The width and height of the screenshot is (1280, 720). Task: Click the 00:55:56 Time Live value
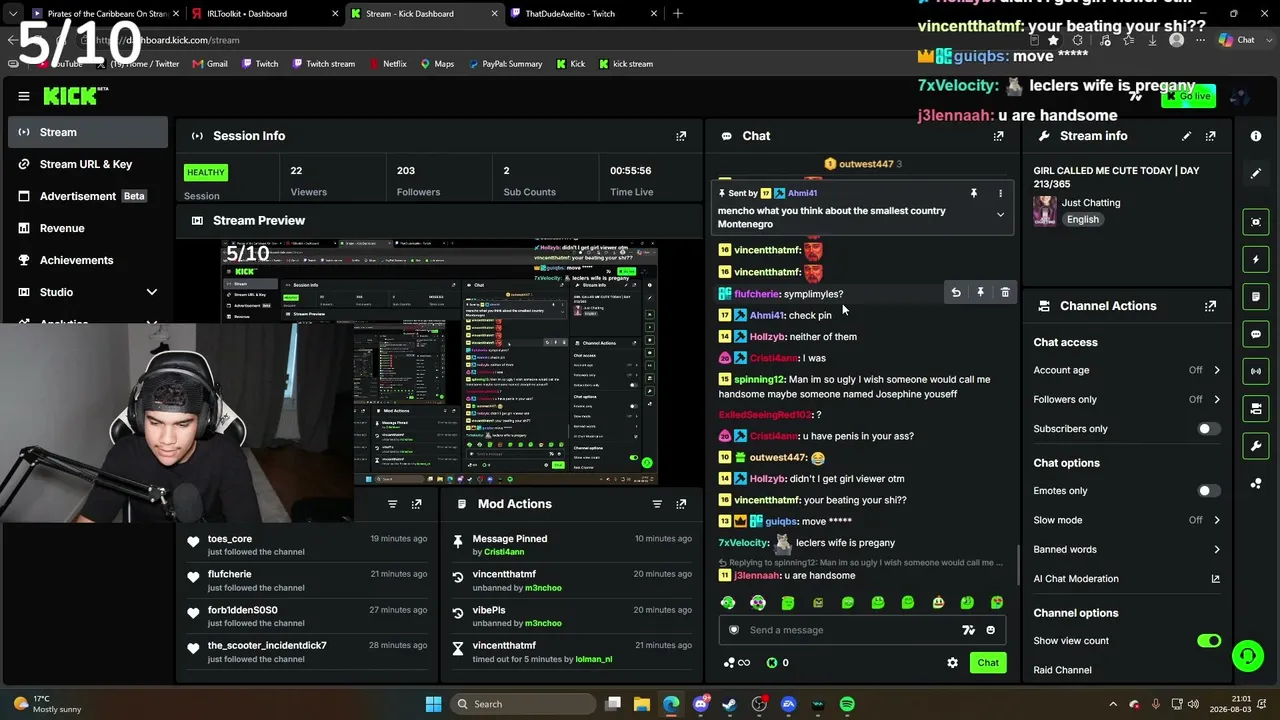click(631, 171)
